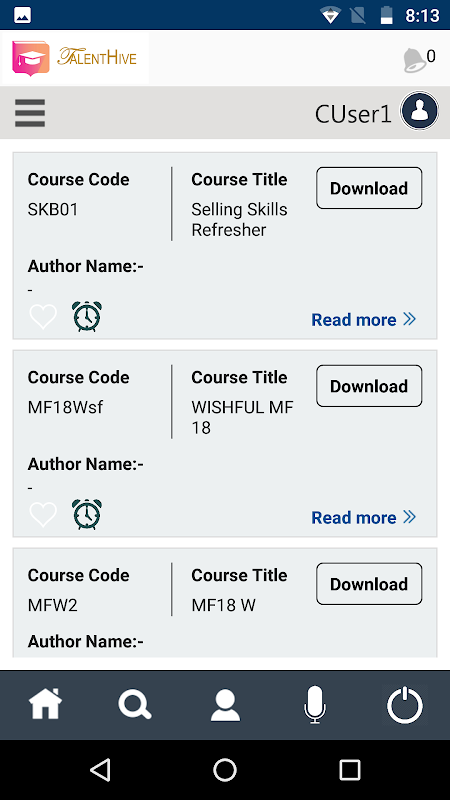The image size is (450, 800).
Task: Download the MFW2 course
Action: 369,584
